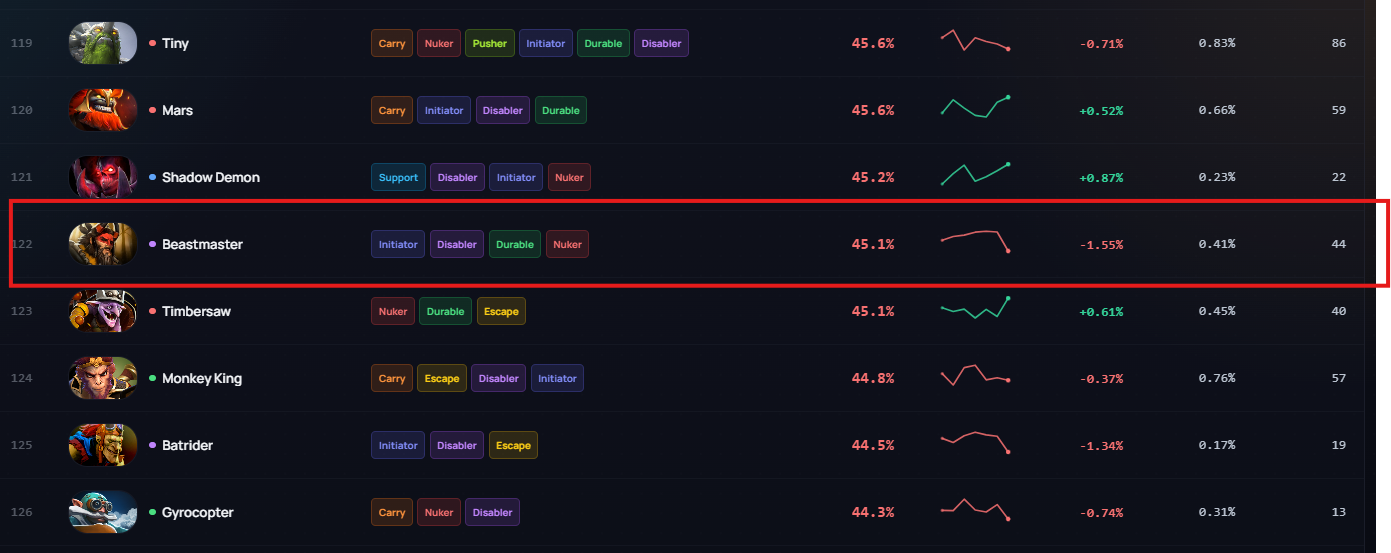Image resolution: width=1391 pixels, height=553 pixels.
Task: Click the Escape tag on Timbersaw's row
Action: point(501,311)
